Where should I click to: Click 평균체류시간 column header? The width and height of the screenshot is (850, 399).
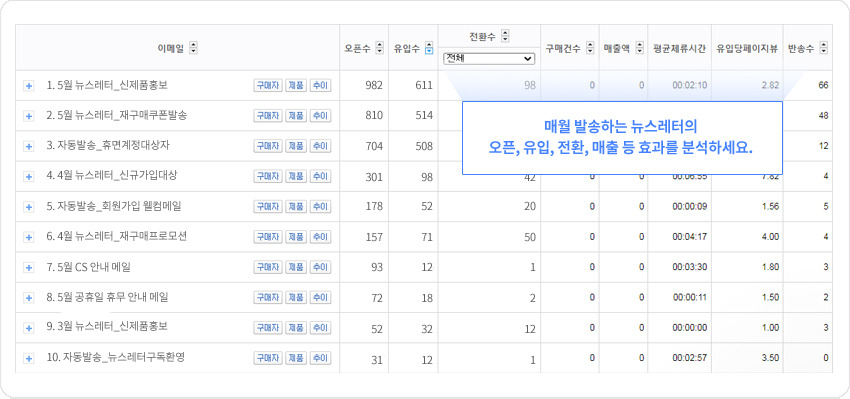click(x=679, y=48)
